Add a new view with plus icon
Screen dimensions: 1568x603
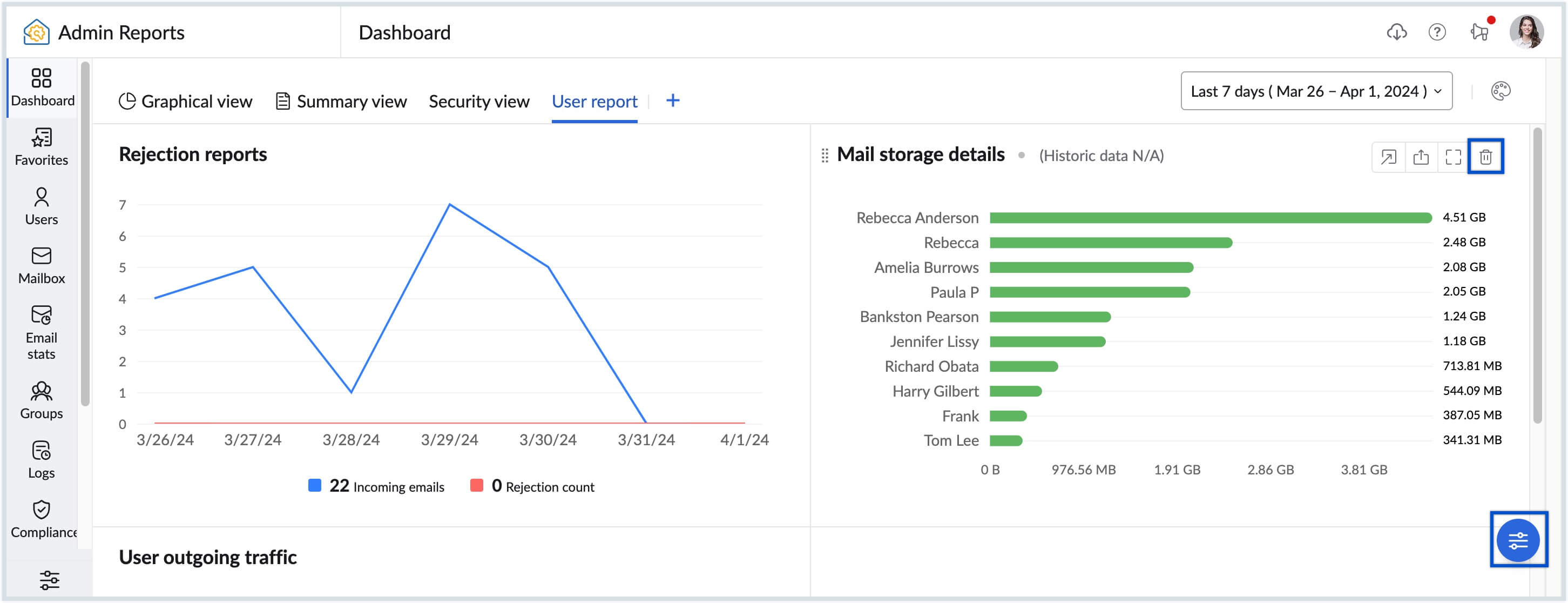(673, 100)
